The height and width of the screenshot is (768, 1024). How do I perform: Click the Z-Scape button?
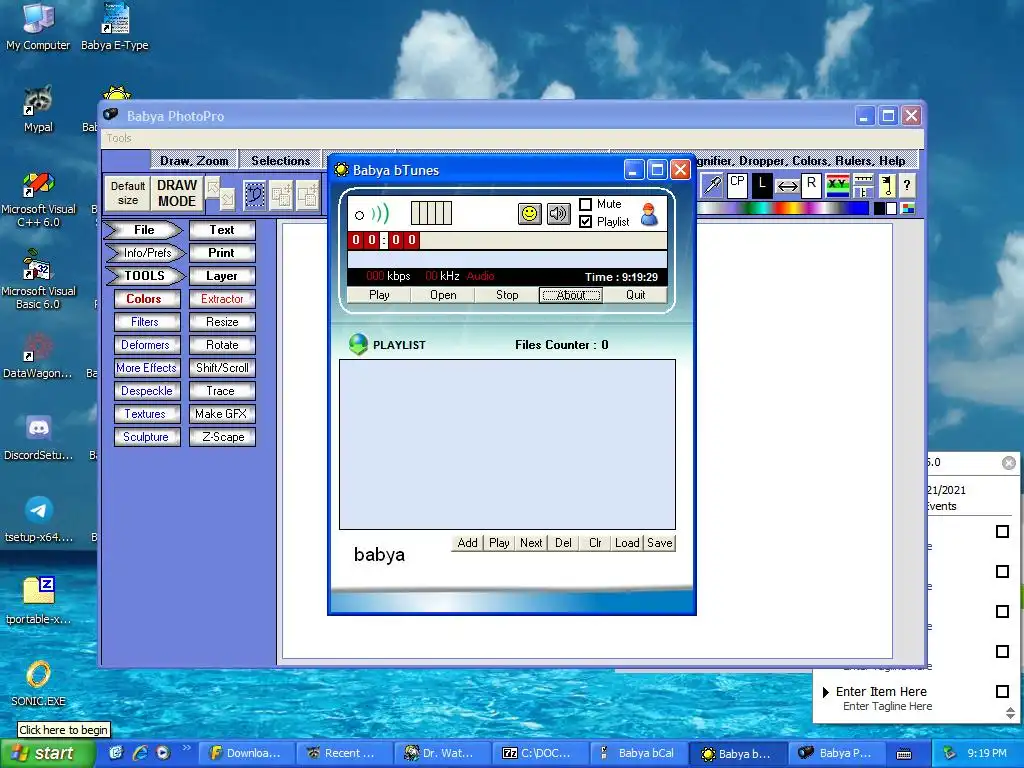[222, 437]
